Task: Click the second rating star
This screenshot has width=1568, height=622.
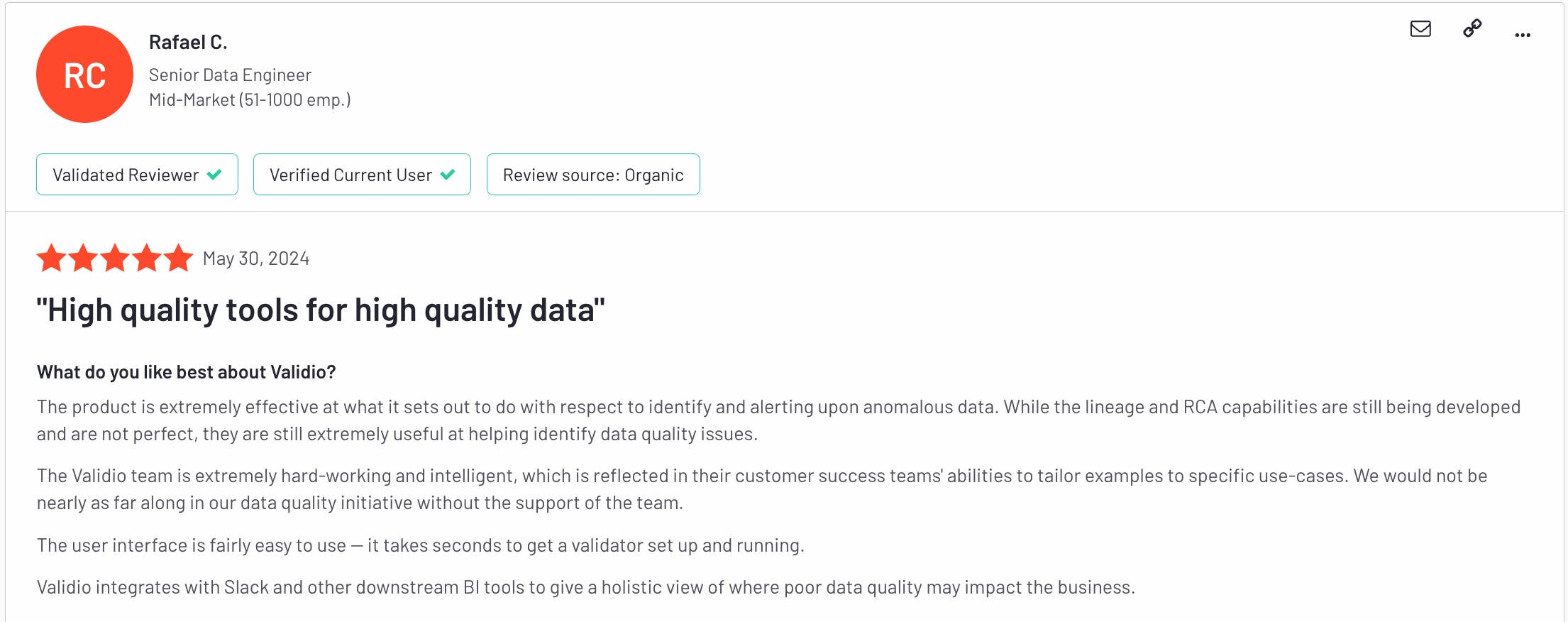Action: click(83, 258)
